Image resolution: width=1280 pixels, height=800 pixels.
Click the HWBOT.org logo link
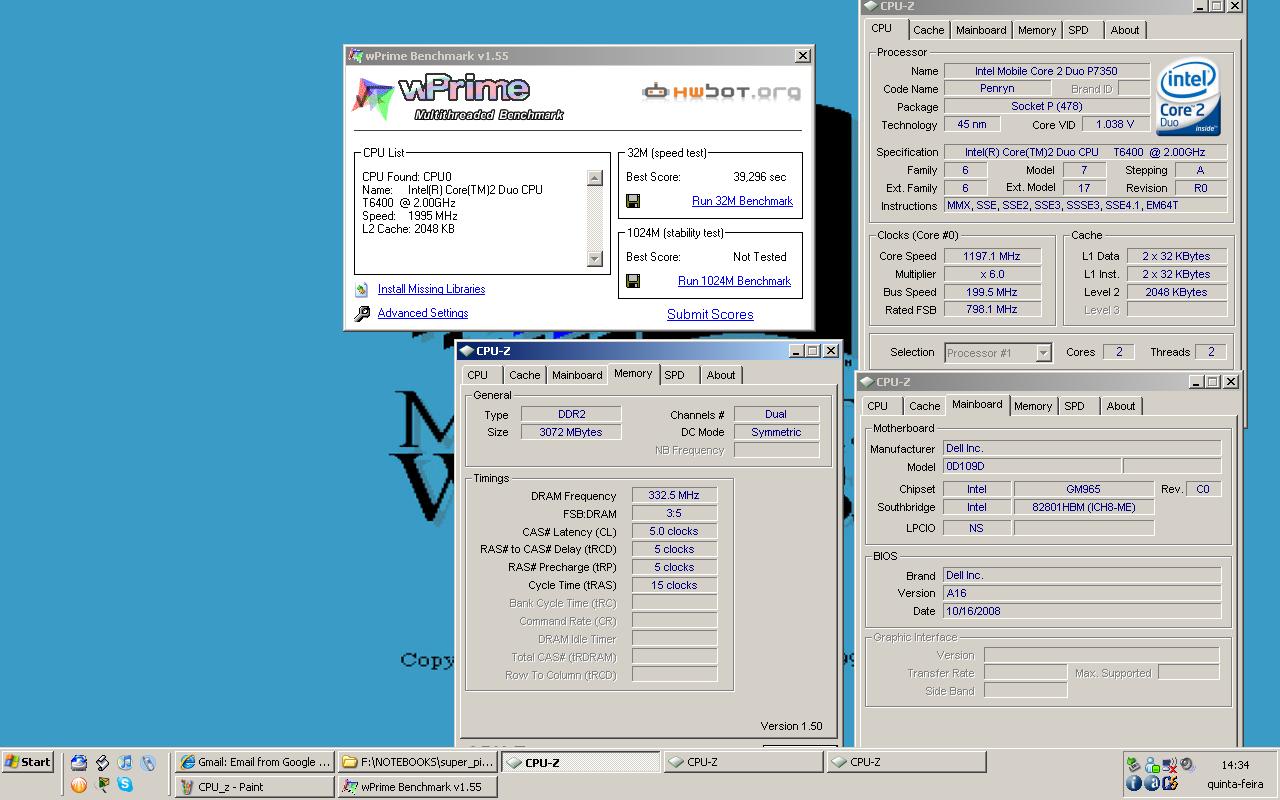721,92
